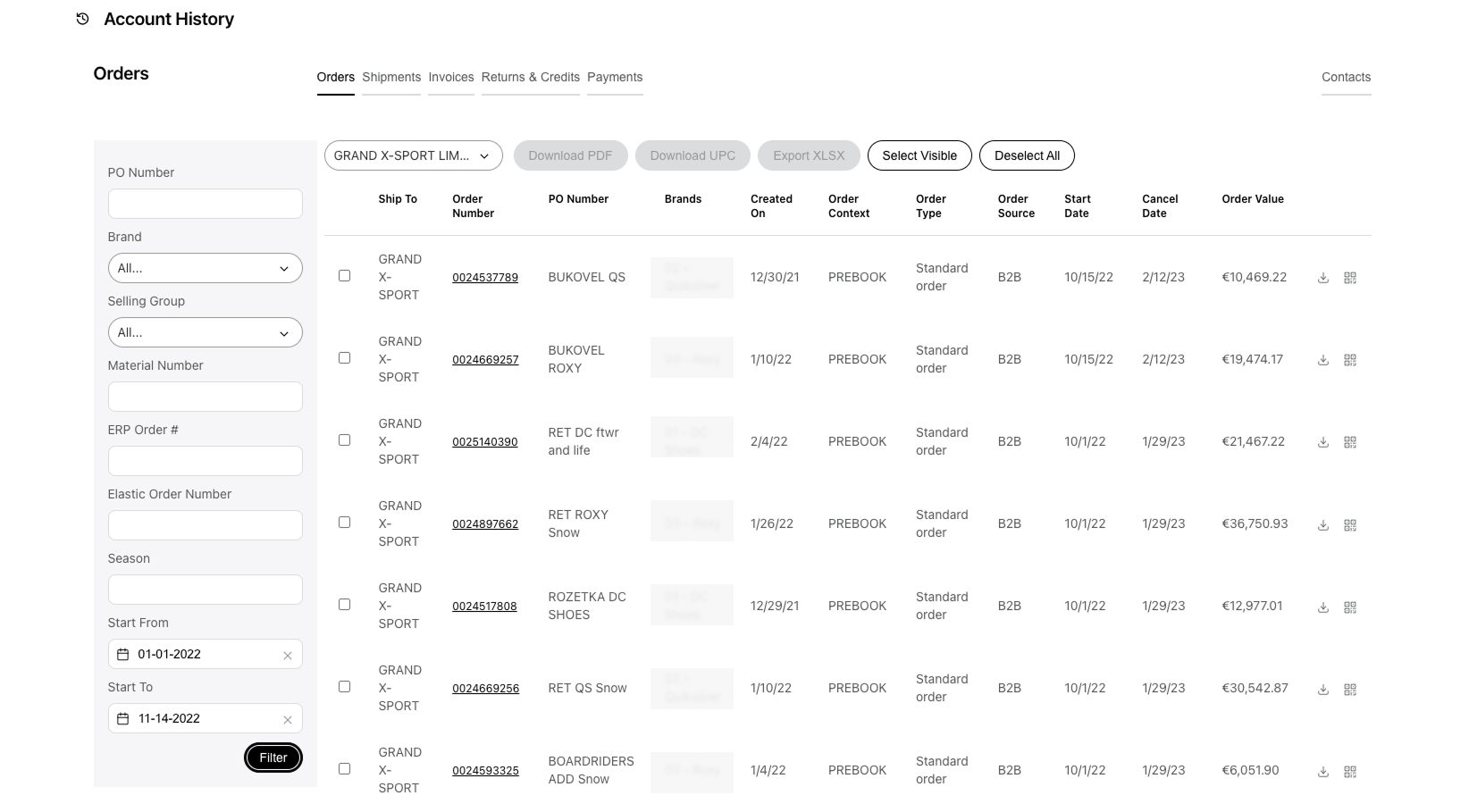Open order number 0025140390 link
The width and height of the screenshot is (1469, 812).
click(x=484, y=442)
